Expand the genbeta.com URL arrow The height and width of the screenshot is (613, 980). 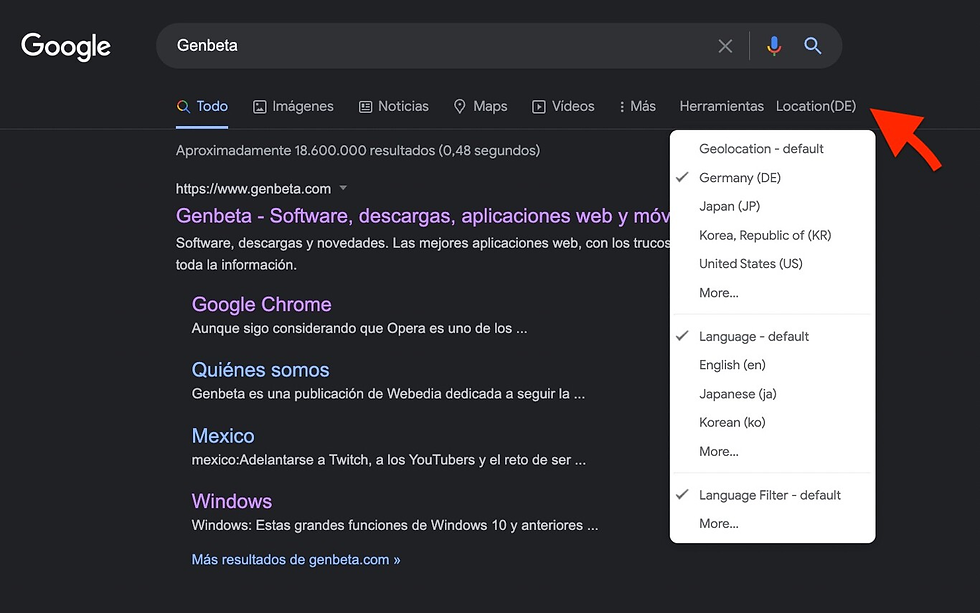pos(343,188)
